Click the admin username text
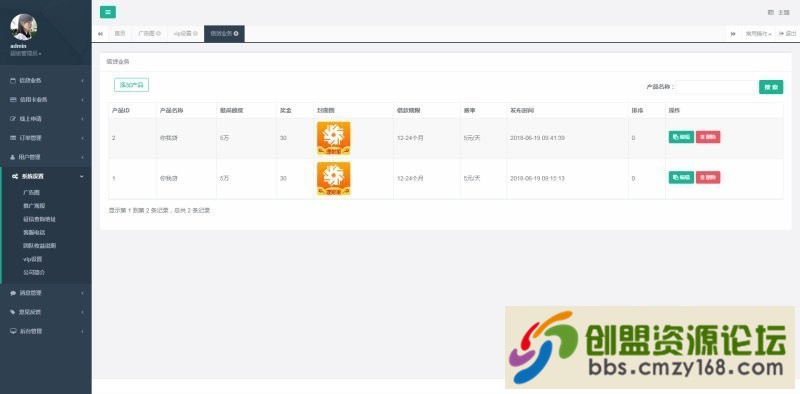 click(18, 46)
